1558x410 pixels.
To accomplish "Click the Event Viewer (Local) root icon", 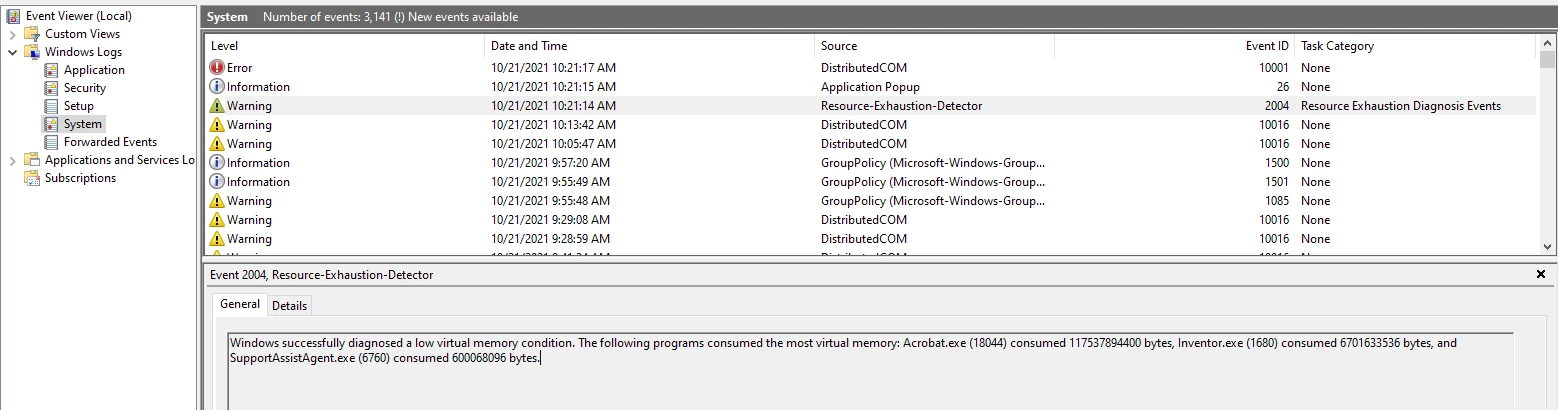I will point(13,16).
